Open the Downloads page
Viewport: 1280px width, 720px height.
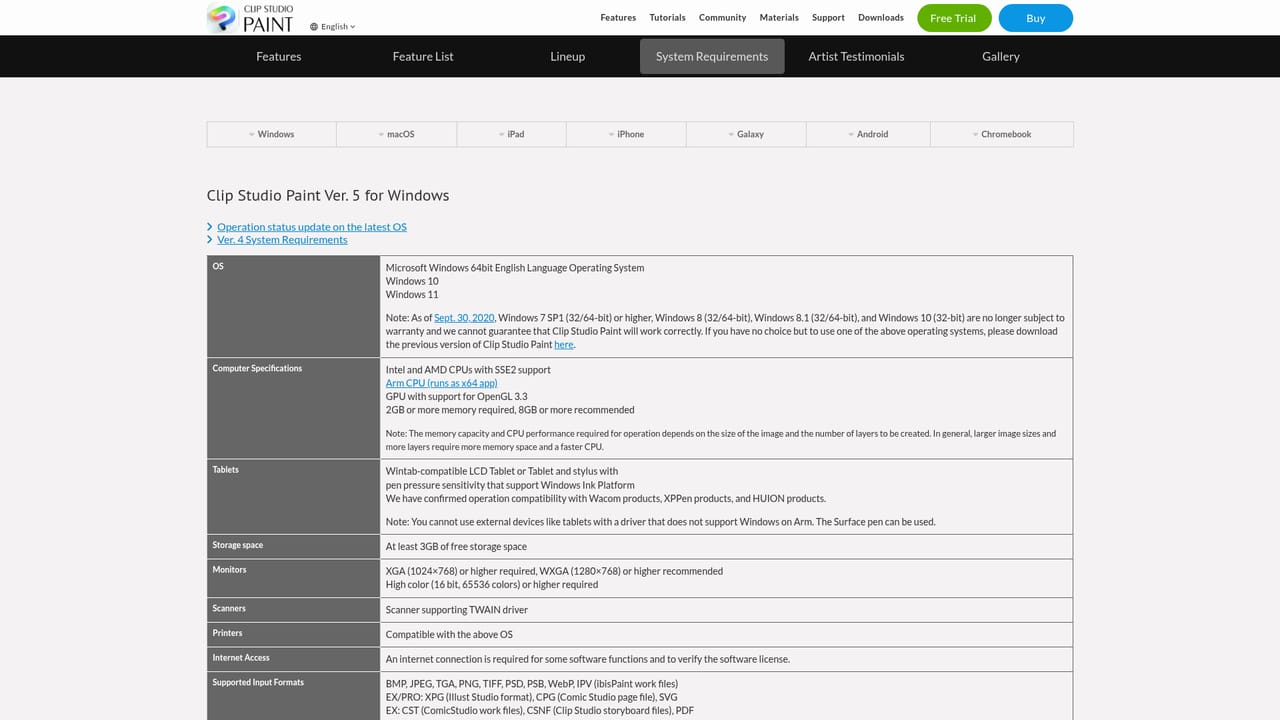click(881, 18)
